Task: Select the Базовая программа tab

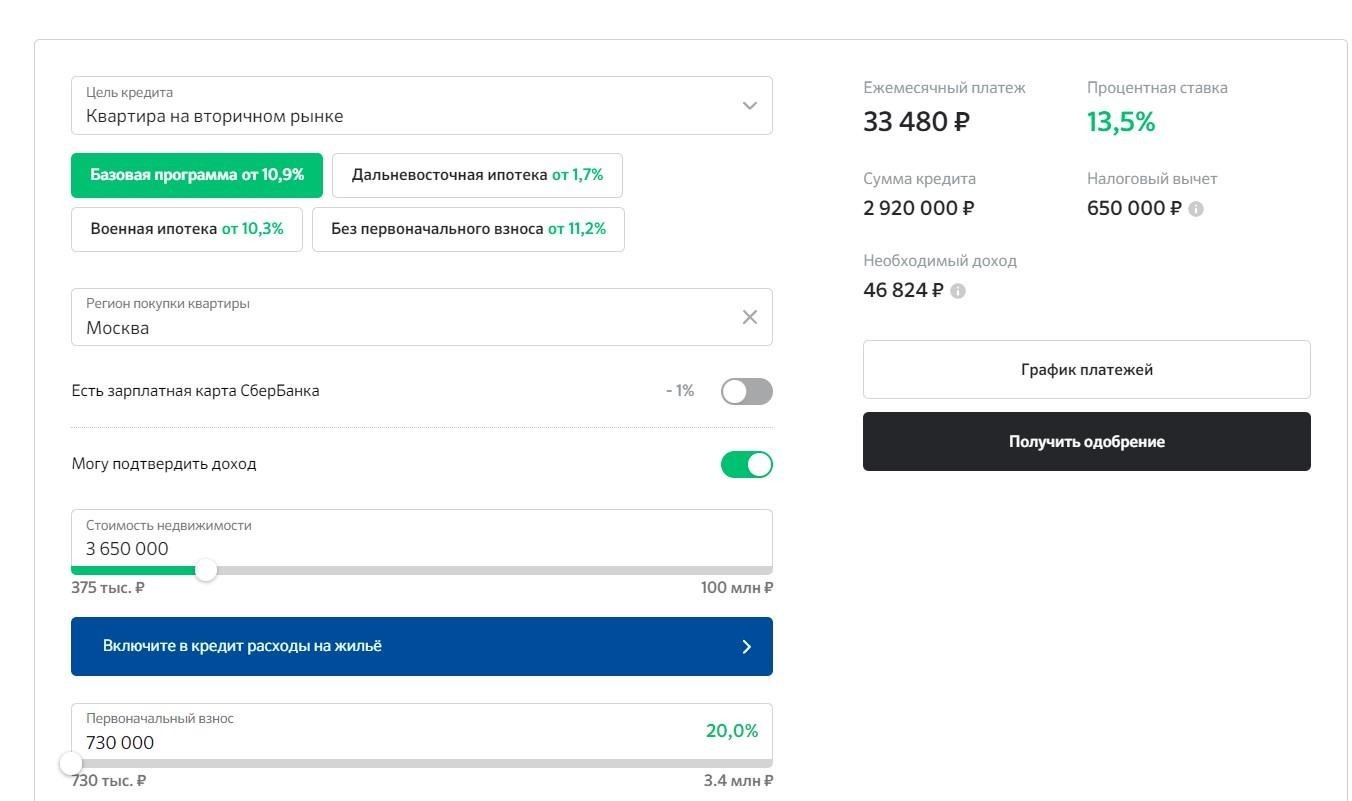Action: 197,175
